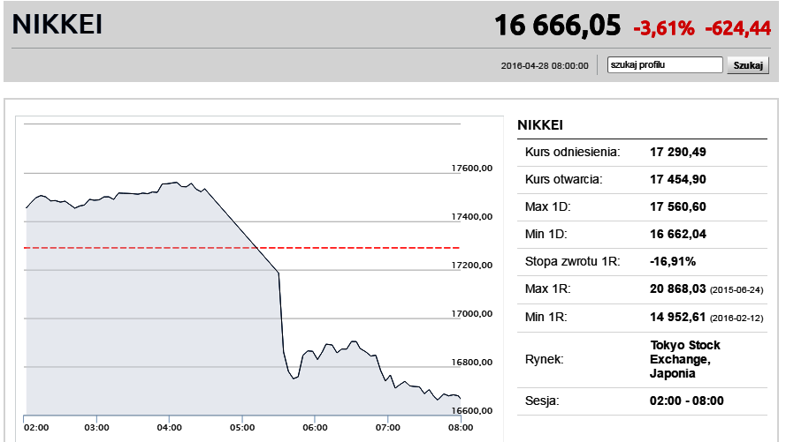Click the Max 1R date 2015-06-24
This screenshot has width=786, height=442.
coord(737,290)
